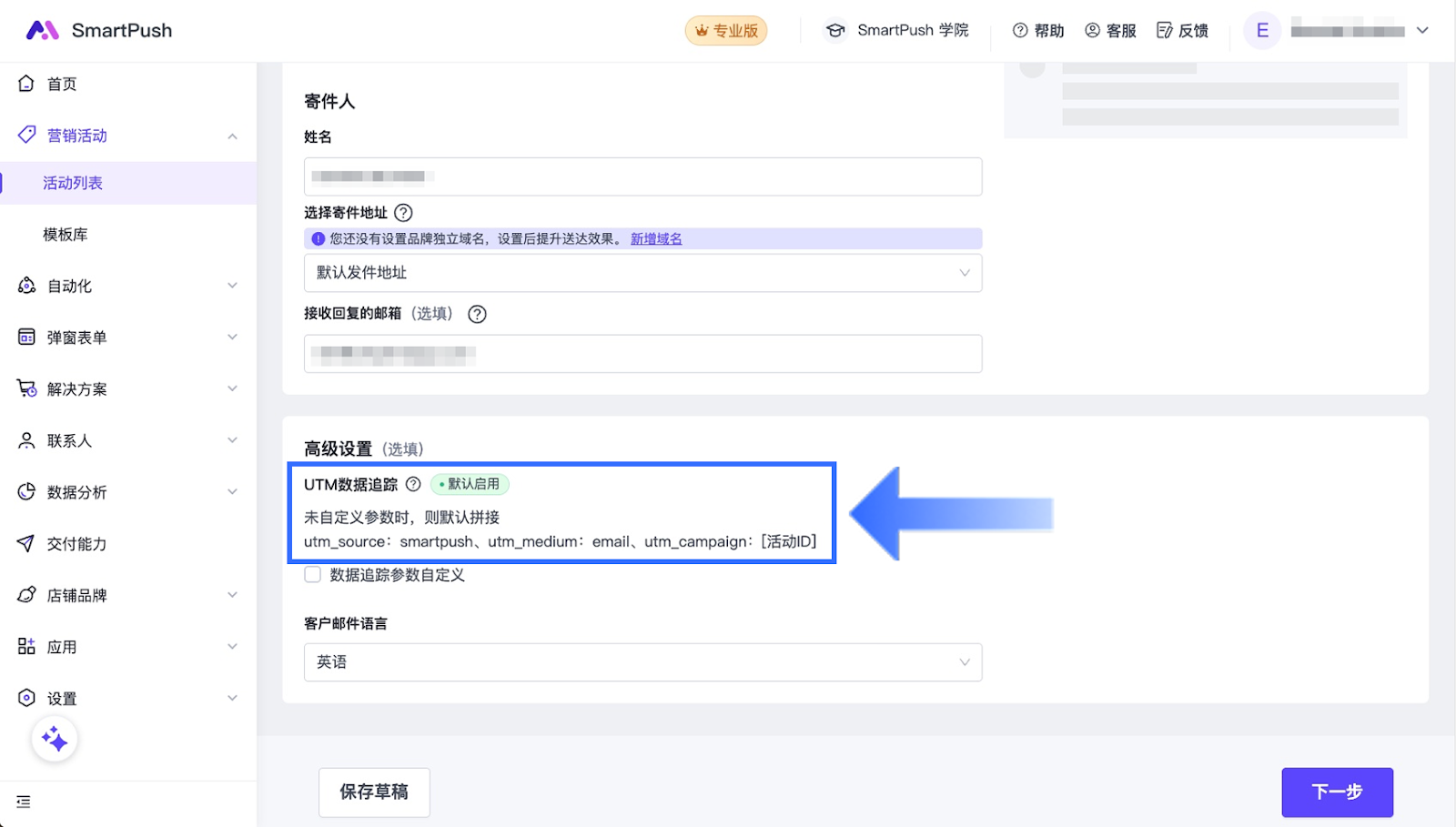This screenshot has height=827, width=1456.
Task: Click the UTM数据追踪 help icon
Action: pos(413,484)
